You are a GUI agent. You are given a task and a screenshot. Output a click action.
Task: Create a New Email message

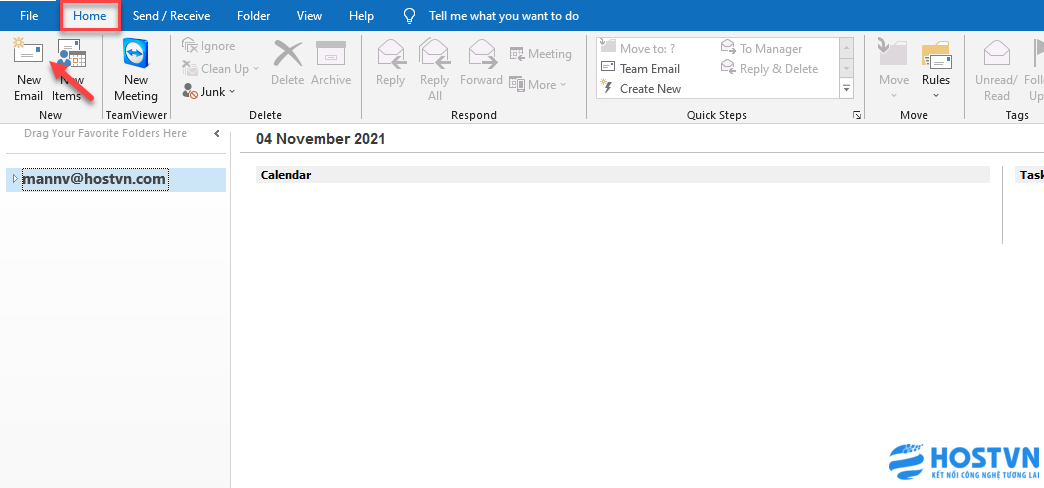29,70
